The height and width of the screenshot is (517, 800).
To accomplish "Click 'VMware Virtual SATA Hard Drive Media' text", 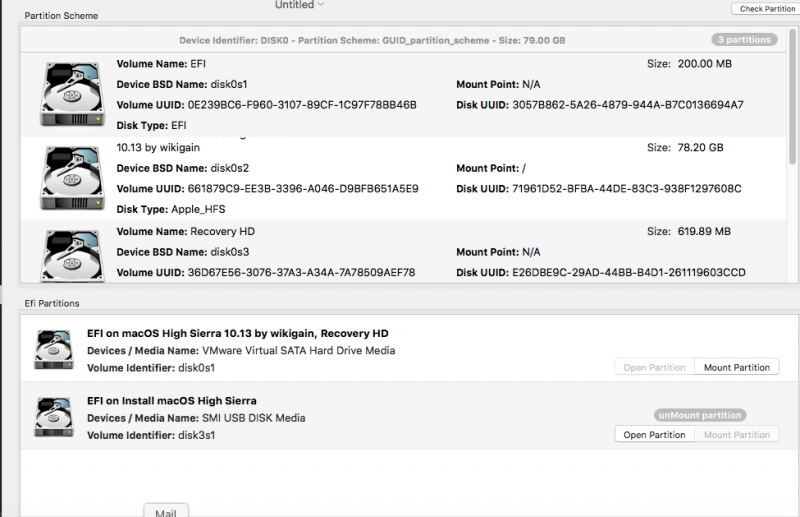I will (298, 351).
